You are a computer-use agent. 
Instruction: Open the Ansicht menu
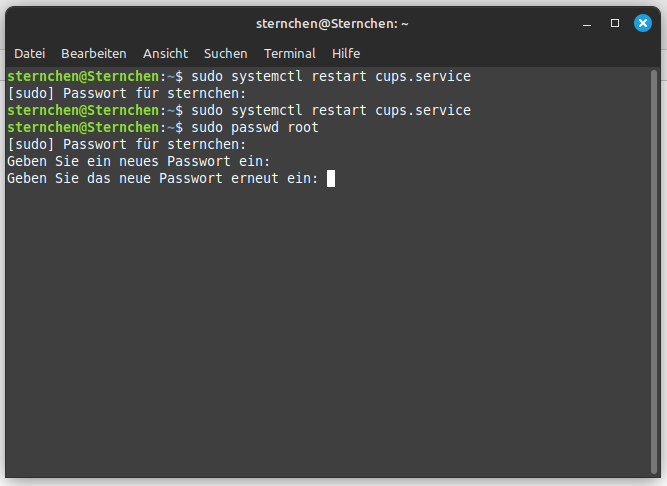click(x=165, y=53)
